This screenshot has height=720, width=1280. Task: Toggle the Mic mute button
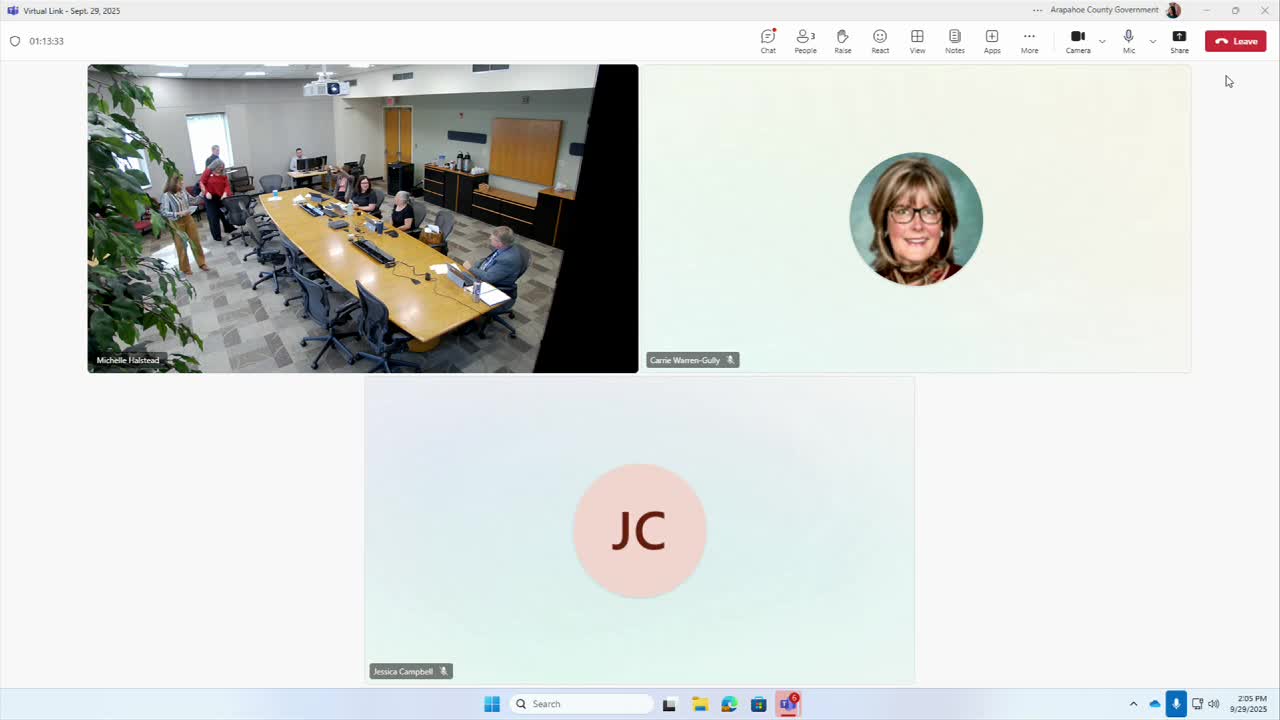coord(1128,41)
